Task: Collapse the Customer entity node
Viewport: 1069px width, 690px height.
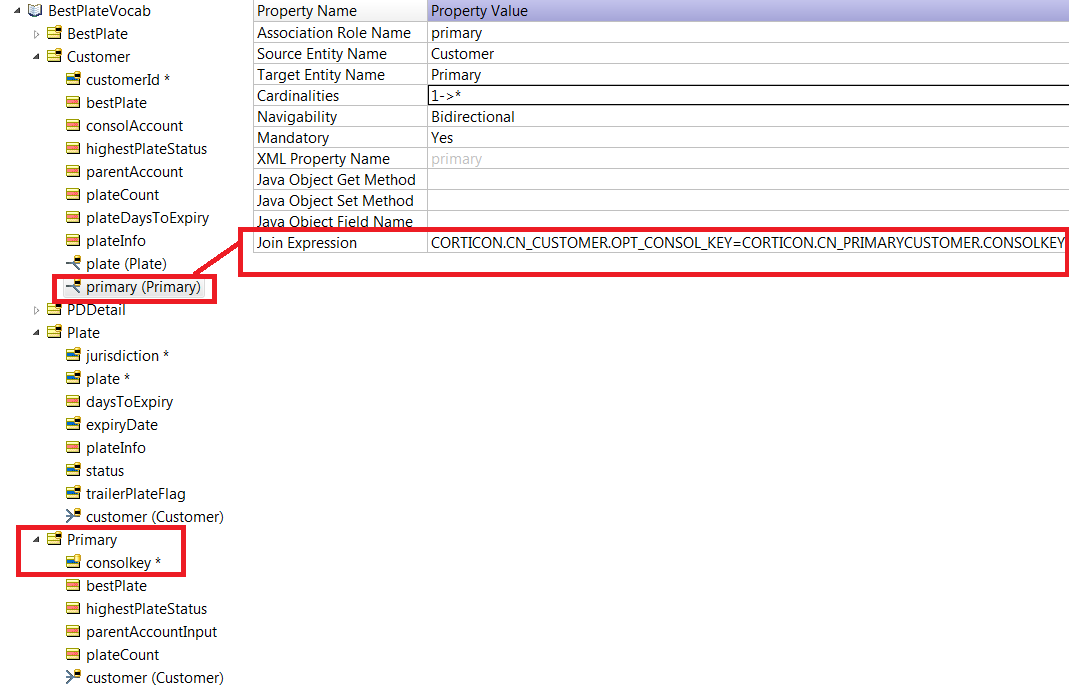Action: (36, 57)
